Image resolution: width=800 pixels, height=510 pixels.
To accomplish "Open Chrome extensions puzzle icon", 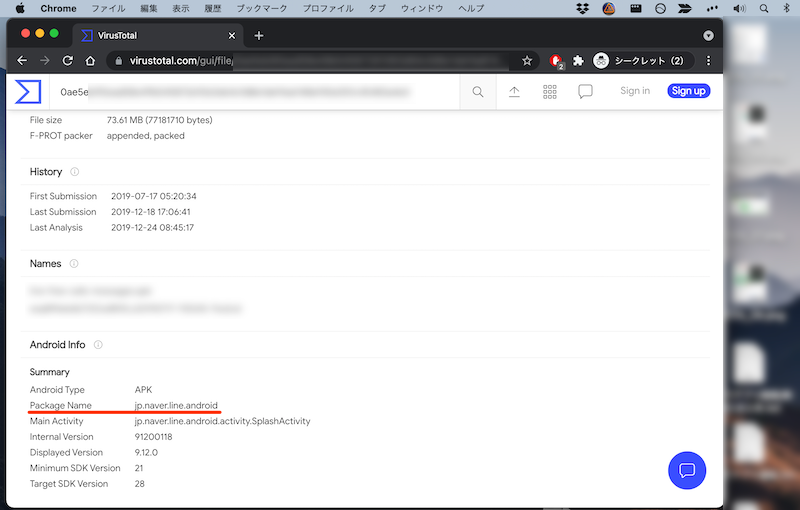I will tap(578, 61).
